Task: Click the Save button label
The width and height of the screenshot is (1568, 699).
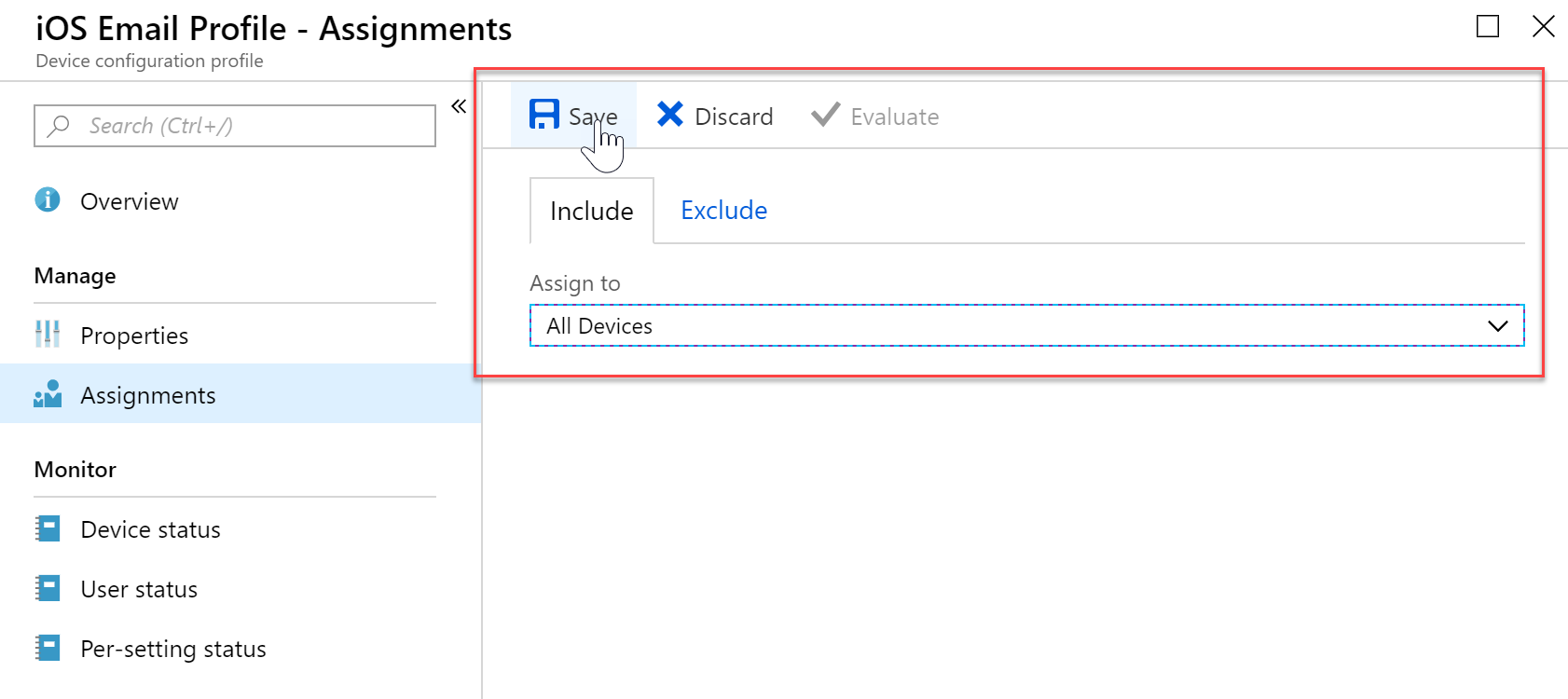Action: (x=593, y=116)
